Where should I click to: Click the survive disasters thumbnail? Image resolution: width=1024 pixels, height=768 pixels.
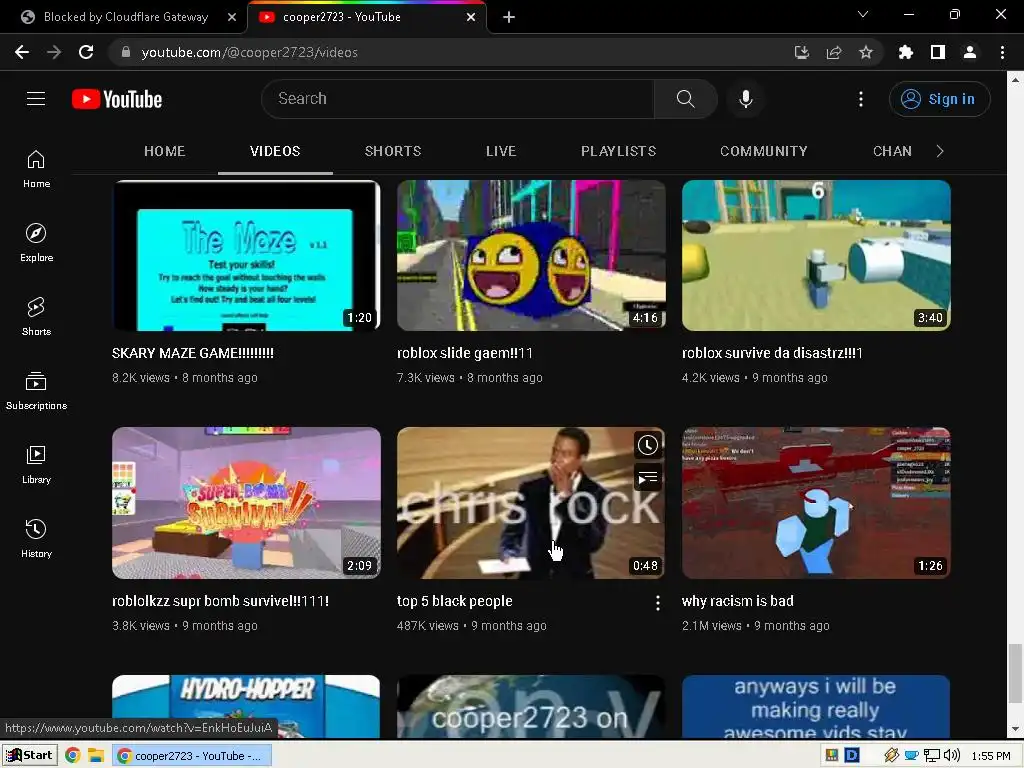(x=816, y=255)
